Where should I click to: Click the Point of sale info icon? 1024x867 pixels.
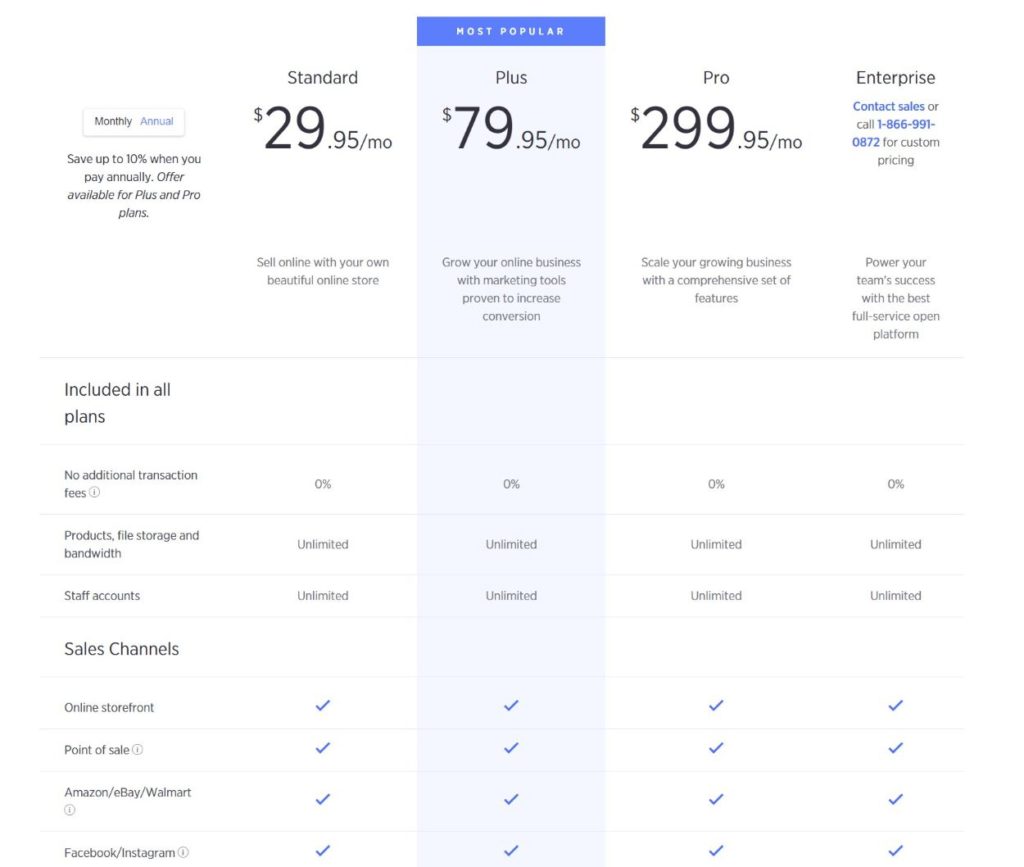point(138,750)
